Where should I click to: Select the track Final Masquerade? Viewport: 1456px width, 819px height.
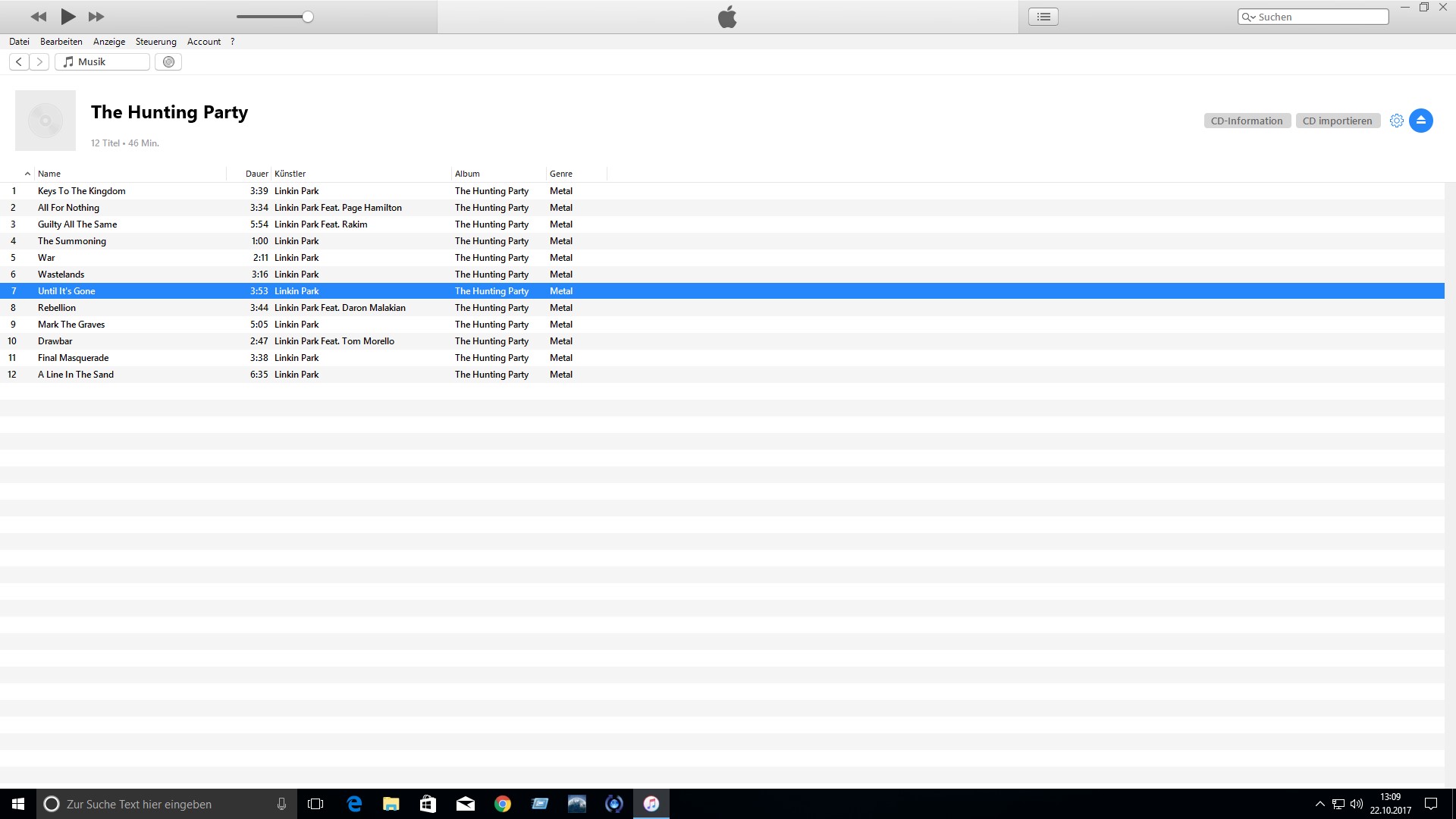tap(74, 358)
